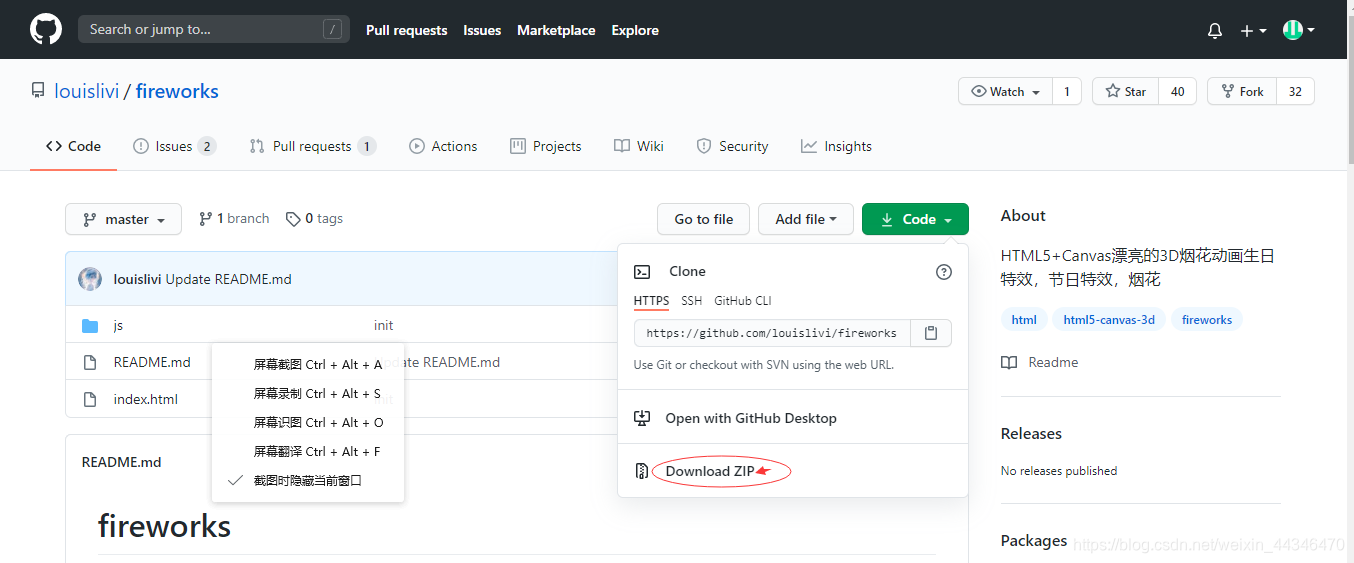1354x563 pixels.
Task: Open the README.md file
Action: pyautogui.click(x=152, y=362)
